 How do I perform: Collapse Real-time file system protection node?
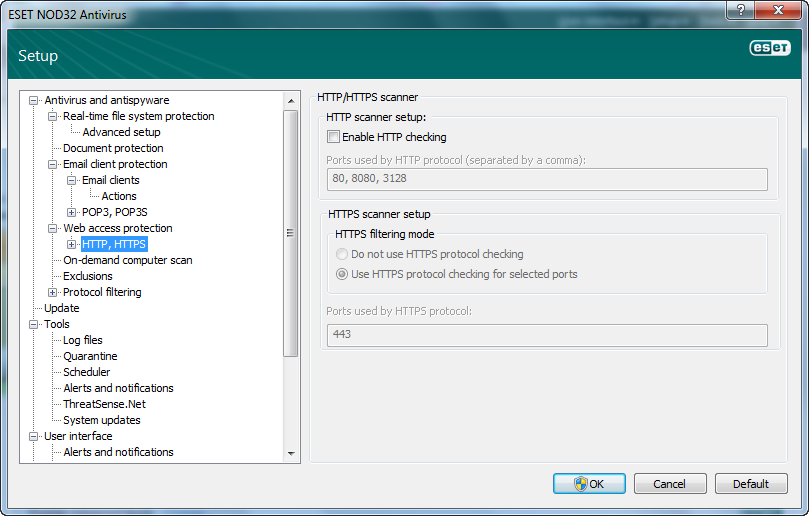(x=52, y=116)
